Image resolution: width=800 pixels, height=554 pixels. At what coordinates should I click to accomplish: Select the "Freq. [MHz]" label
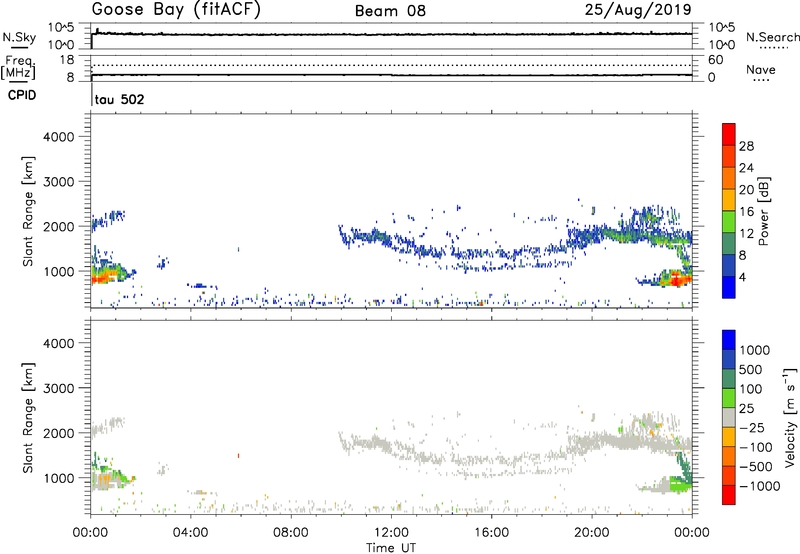[x=19, y=67]
